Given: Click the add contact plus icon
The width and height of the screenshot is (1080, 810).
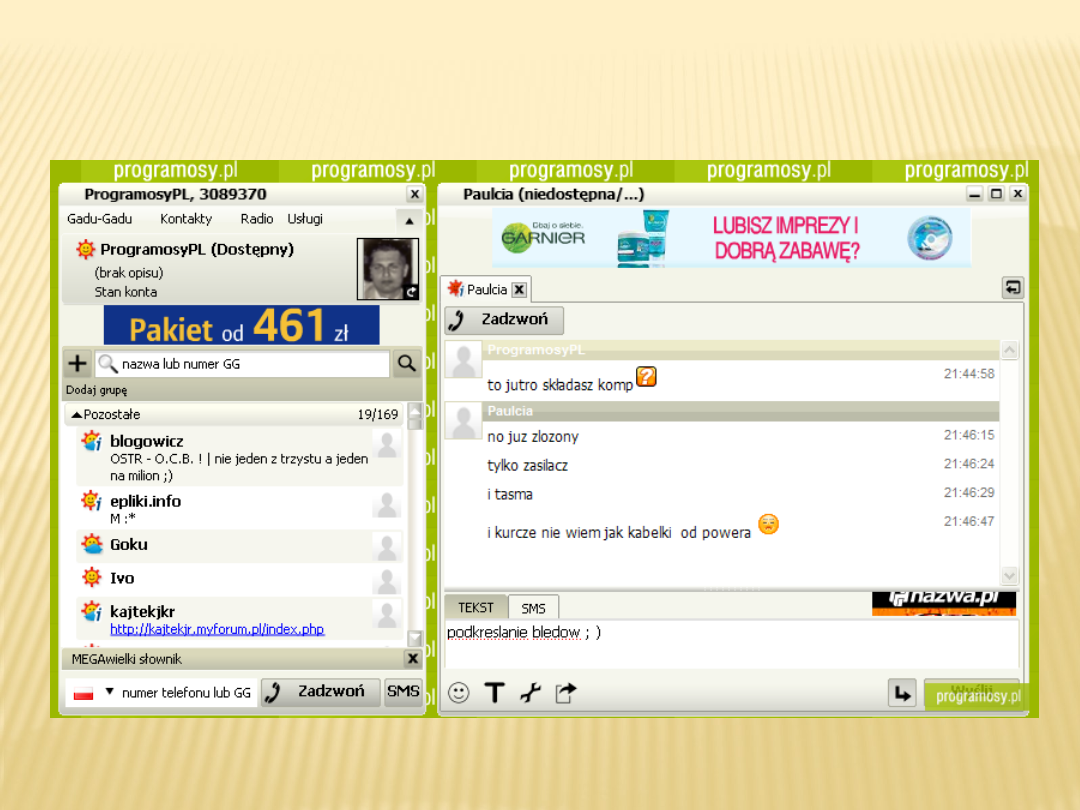Looking at the screenshot, I should pos(78,364).
